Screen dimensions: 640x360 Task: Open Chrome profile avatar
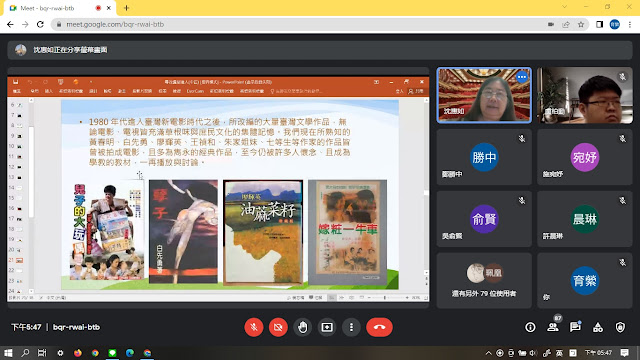615,24
